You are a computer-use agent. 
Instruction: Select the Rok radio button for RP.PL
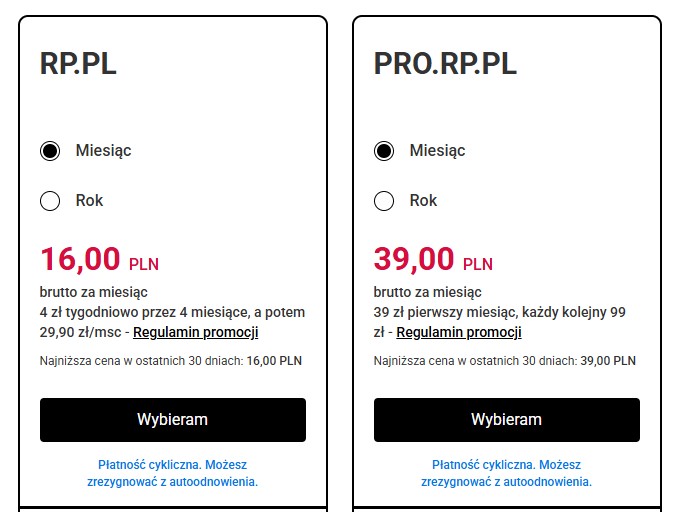click(50, 201)
